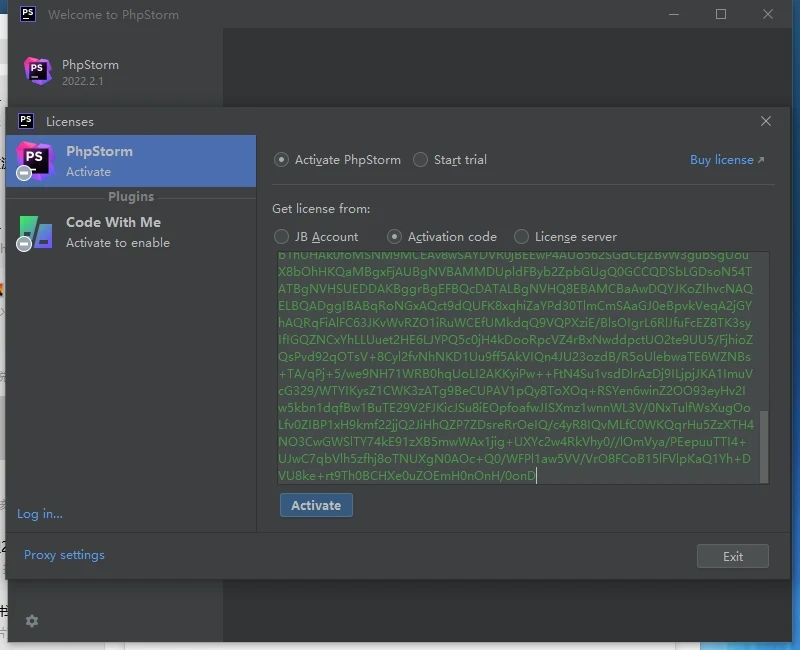Click PS icon in Licenses dialog title
The image size is (800, 650).
pyautogui.click(x=26, y=121)
